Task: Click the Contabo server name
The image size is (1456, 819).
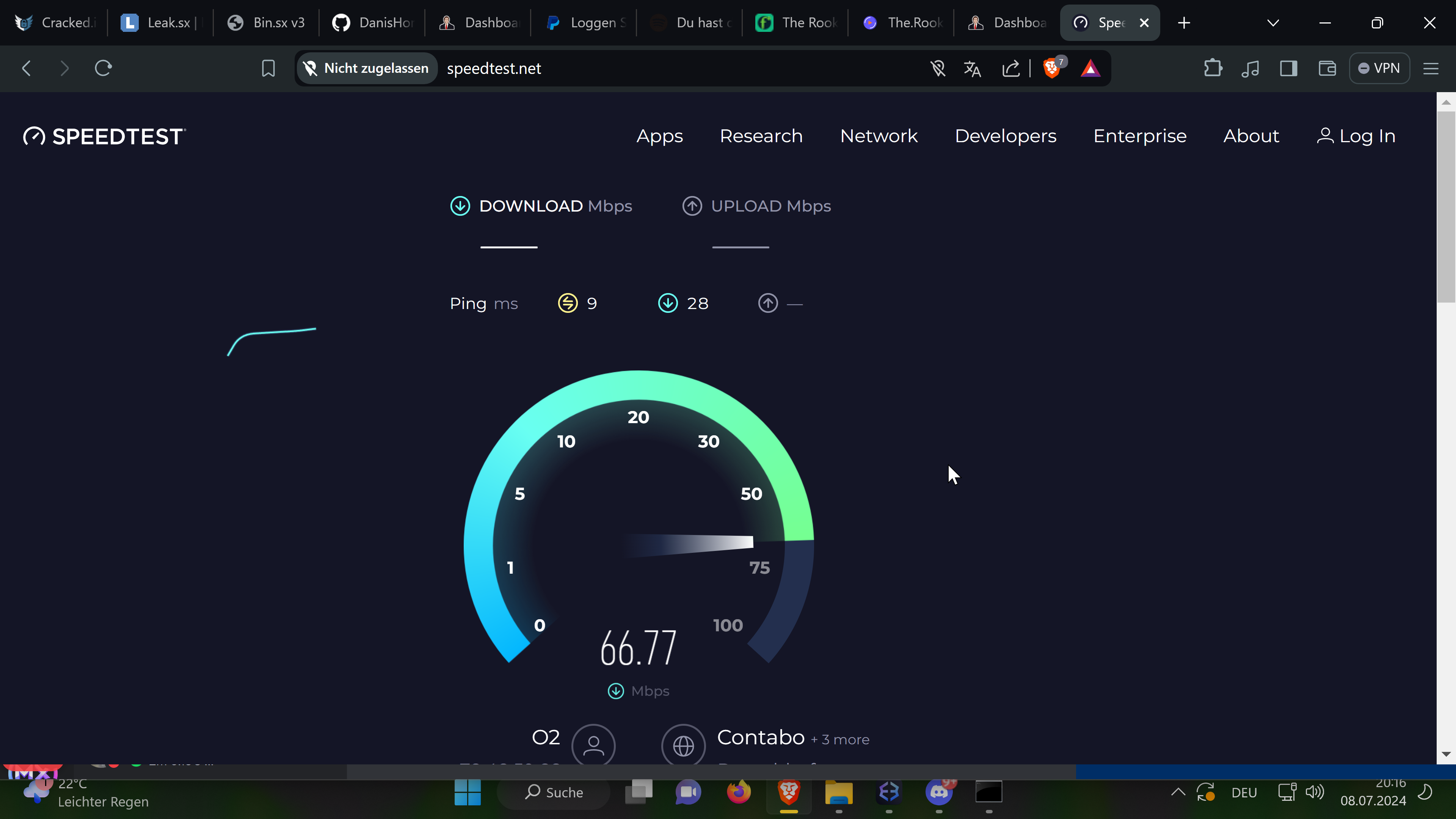Action: (760, 737)
